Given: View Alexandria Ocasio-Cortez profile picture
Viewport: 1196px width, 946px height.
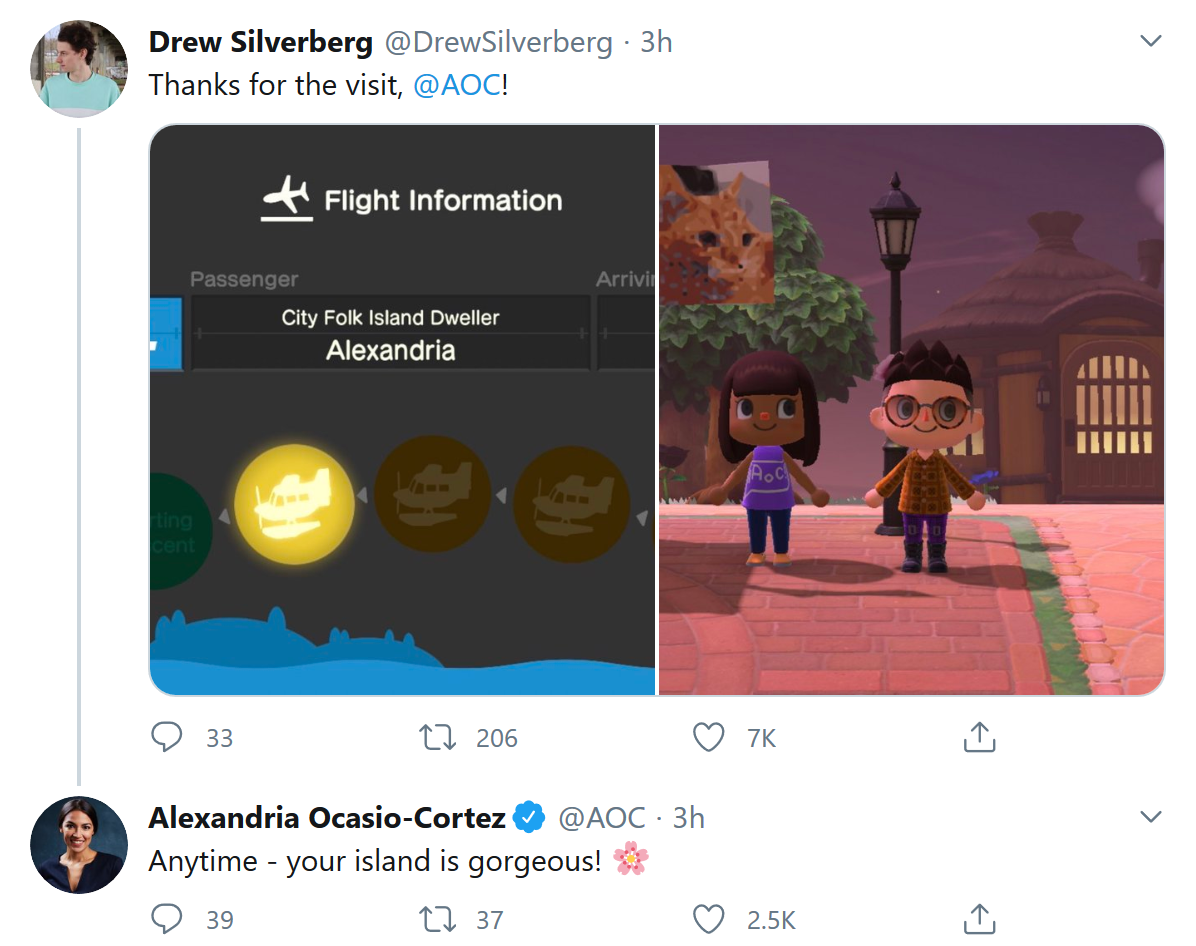Looking at the screenshot, I should click(x=79, y=845).
